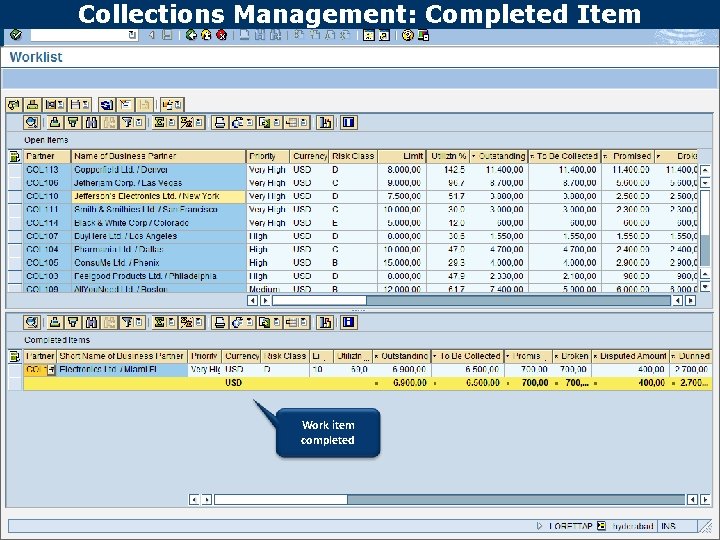Click Set Filter icon in Open Items toolbar
720x540 pixels.
(x=127, y=123)
